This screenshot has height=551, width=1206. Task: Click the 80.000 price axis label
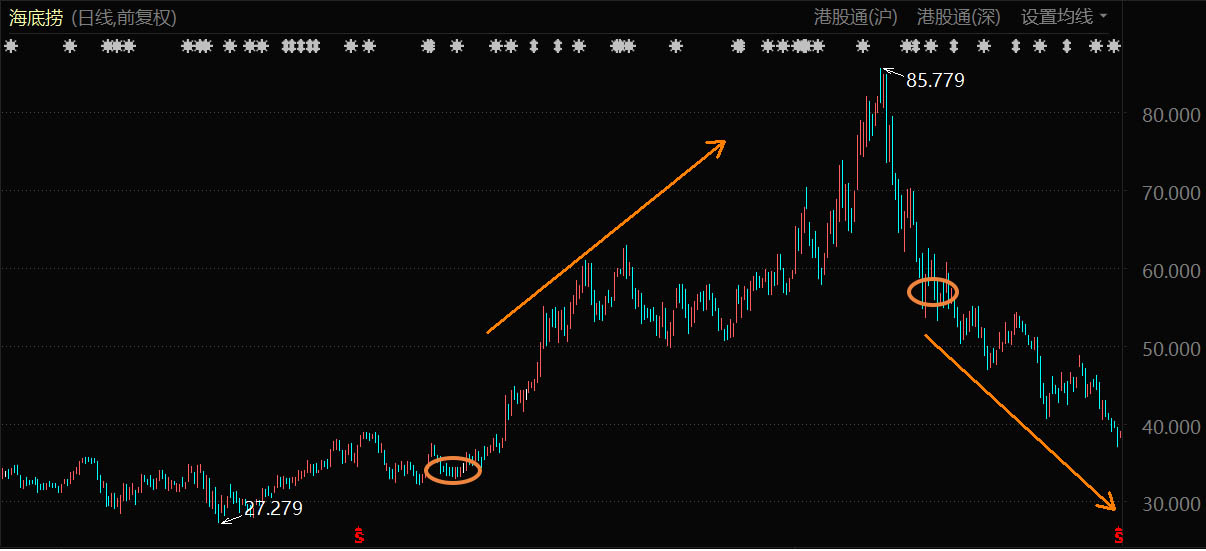pyautogui.click(x=1171, y=115)
